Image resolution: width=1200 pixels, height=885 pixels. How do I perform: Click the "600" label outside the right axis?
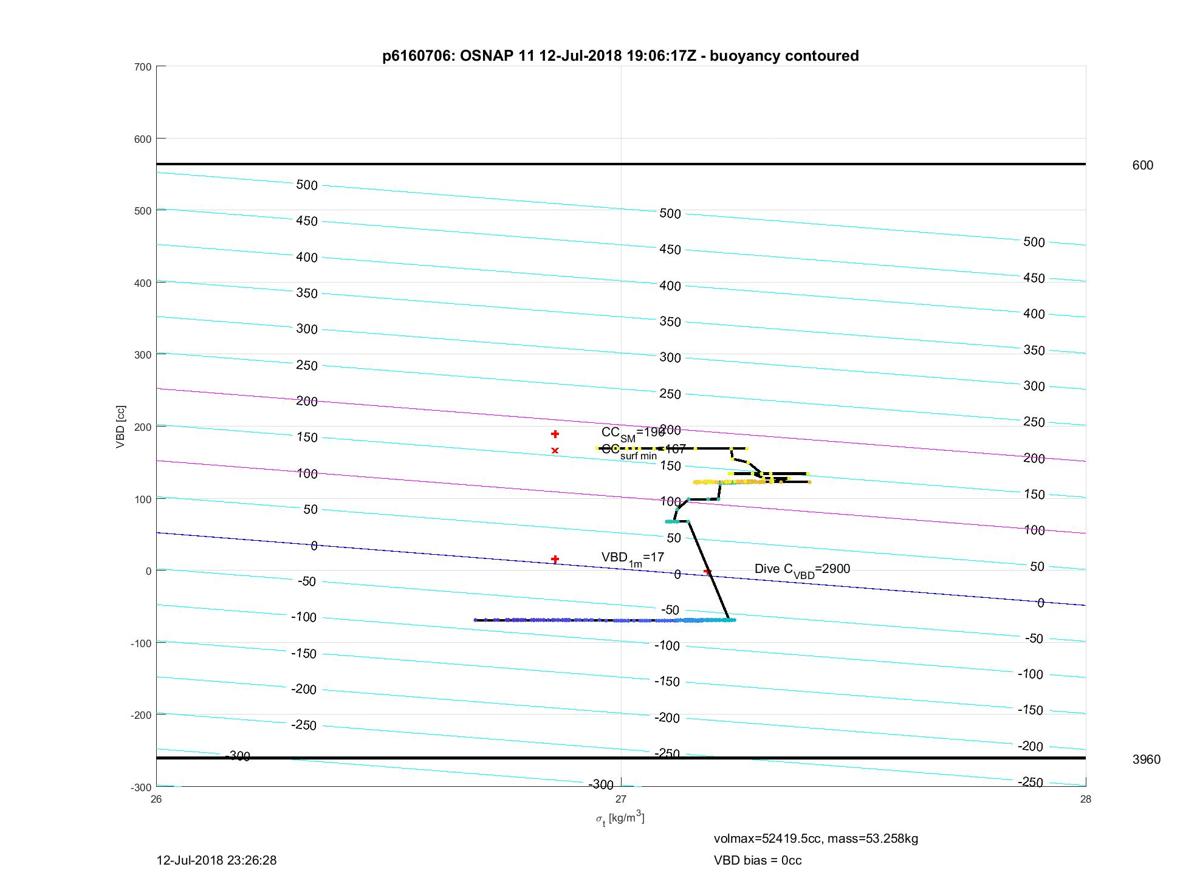click(1142, 166)
